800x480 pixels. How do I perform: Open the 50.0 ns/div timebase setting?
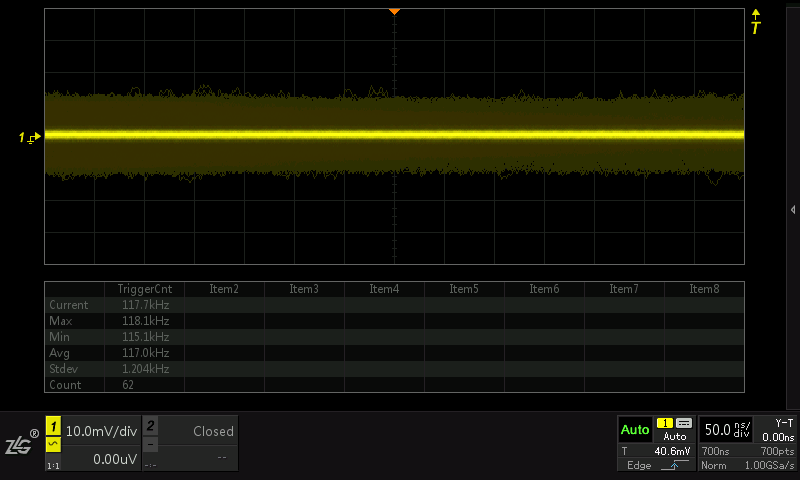coord(726,429)
